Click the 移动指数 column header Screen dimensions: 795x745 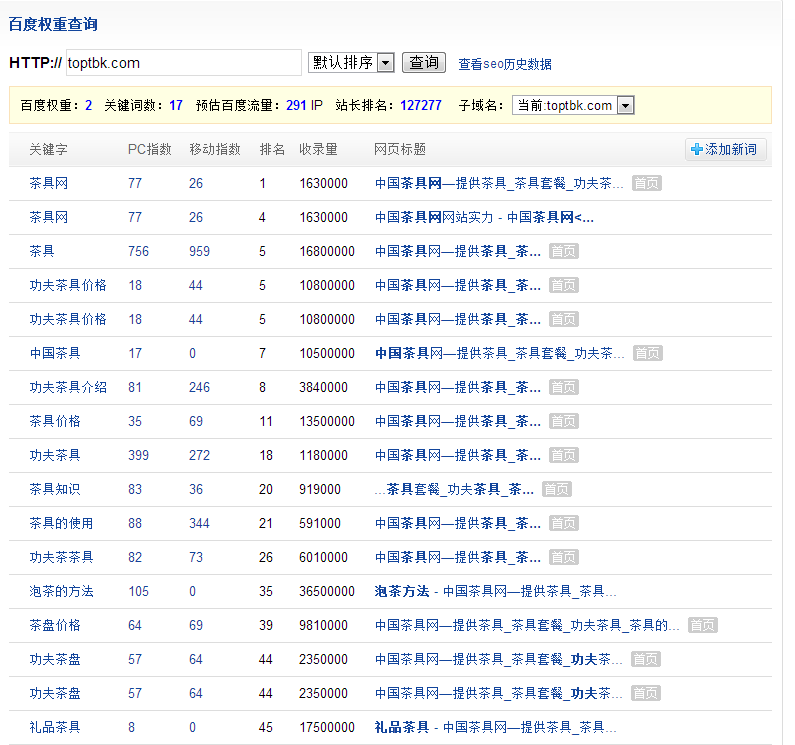(215, 149)
